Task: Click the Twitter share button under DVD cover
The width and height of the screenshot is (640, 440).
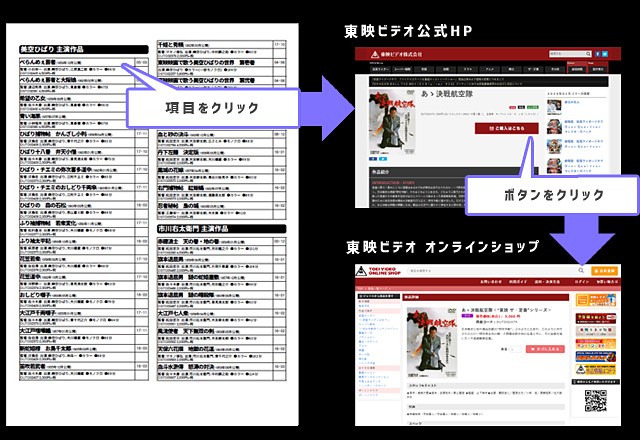Action: click(382, 159)
